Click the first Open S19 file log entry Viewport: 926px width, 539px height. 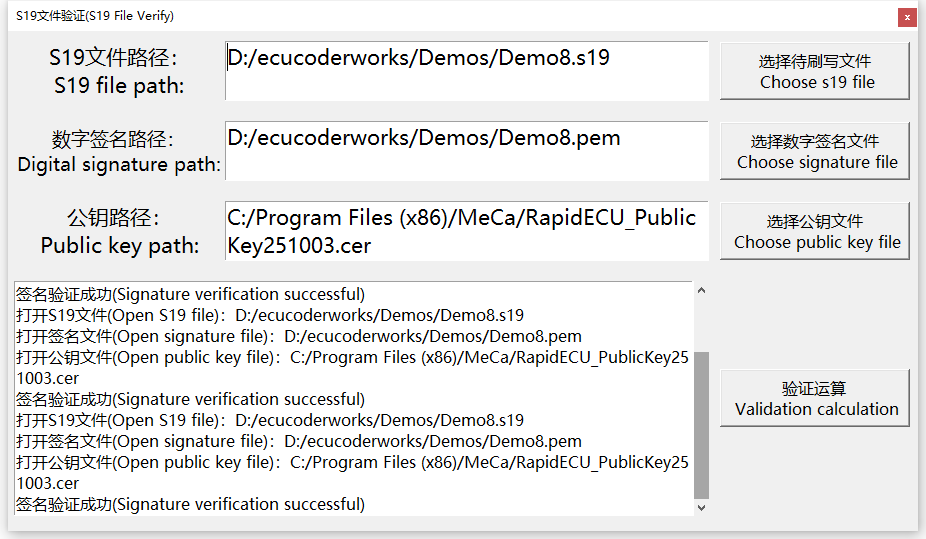(270, 315)
